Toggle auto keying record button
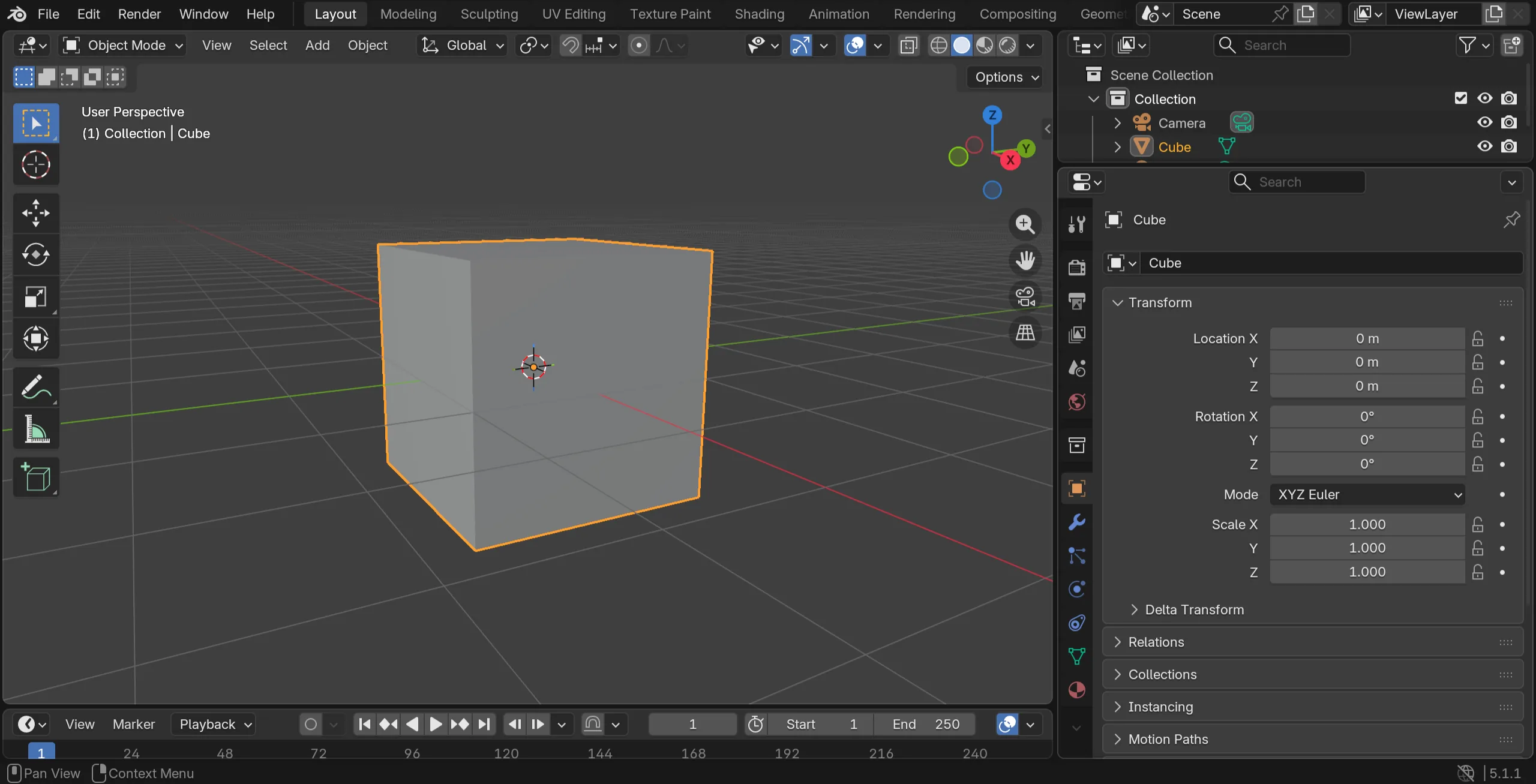The width and height of the screenshot is (1536, 784). pos(310,725)
